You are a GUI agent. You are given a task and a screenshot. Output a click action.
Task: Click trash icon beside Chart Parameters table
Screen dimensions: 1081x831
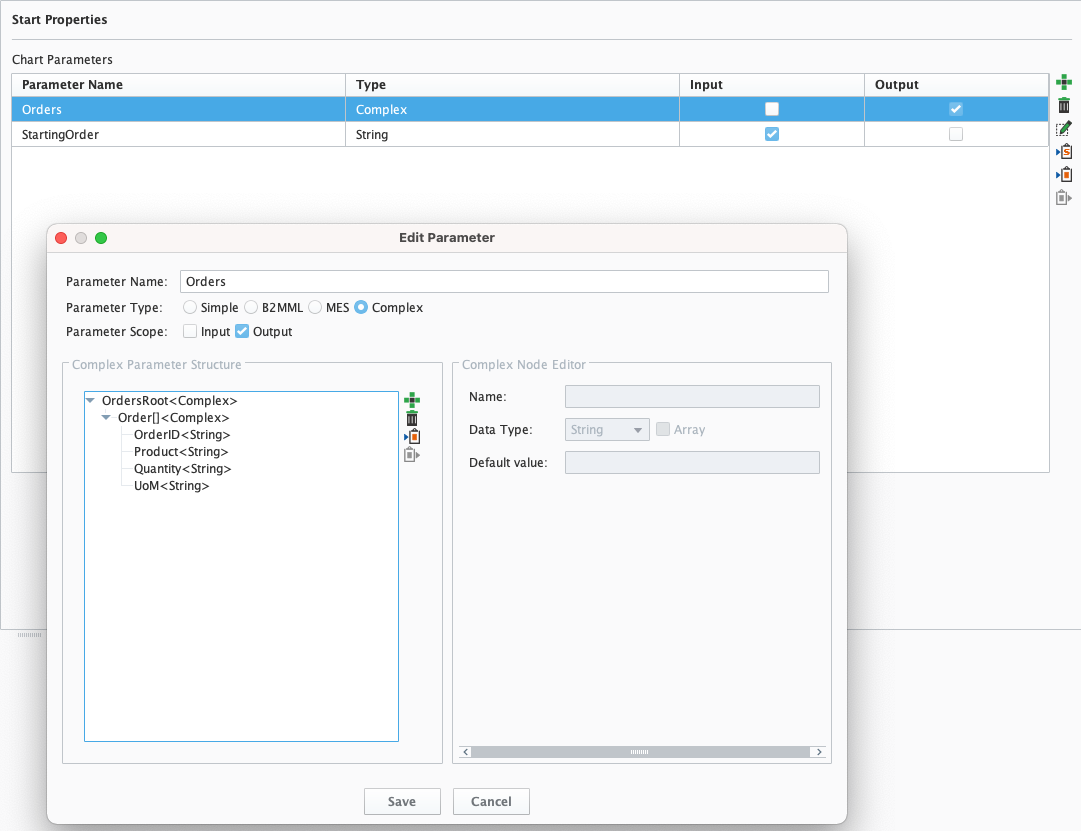pos(1064,106)
